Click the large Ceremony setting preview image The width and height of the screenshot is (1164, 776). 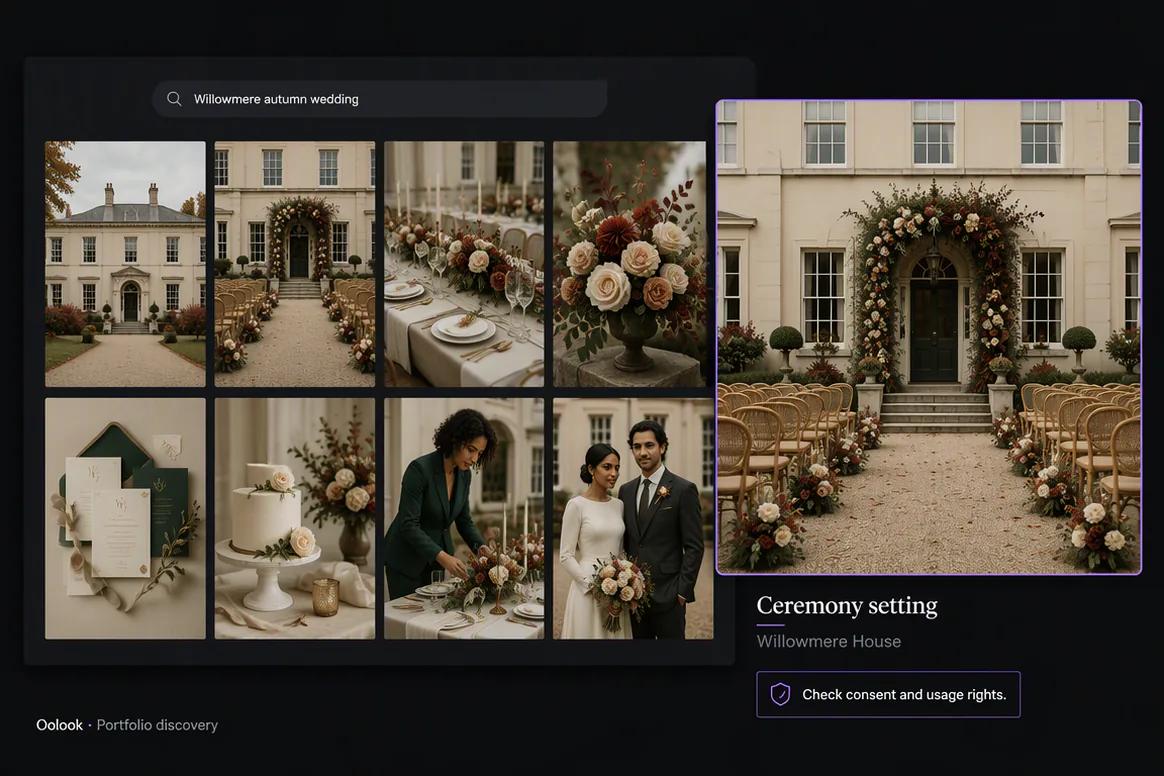coord(929,337)
